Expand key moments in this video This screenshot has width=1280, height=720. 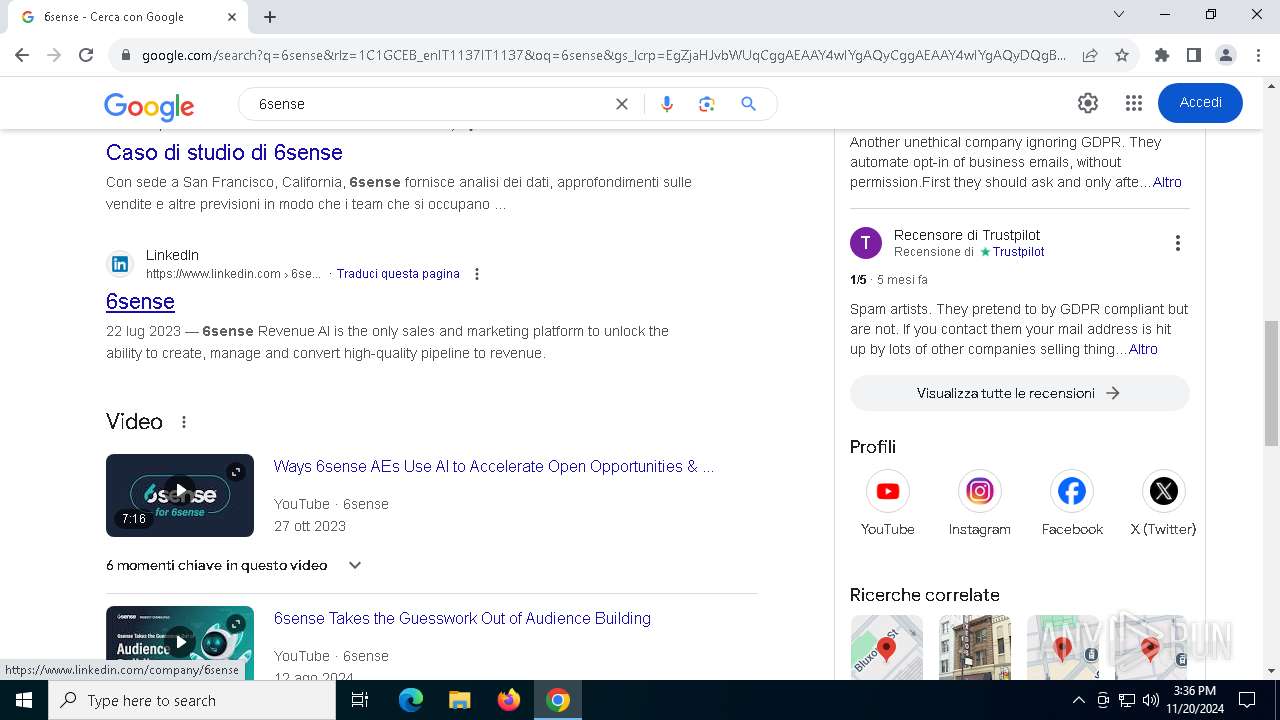354,565
